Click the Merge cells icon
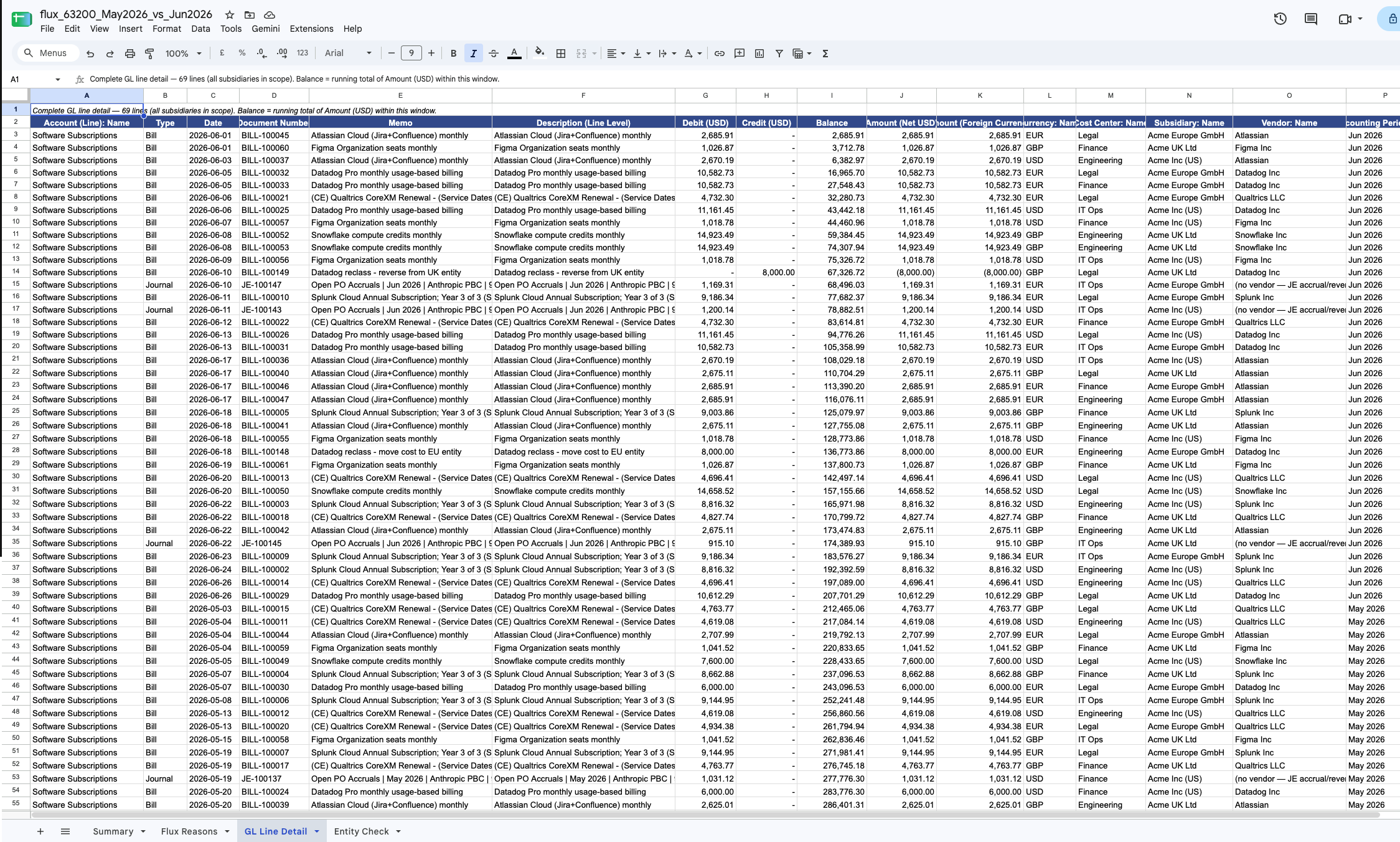 (581, 54)
